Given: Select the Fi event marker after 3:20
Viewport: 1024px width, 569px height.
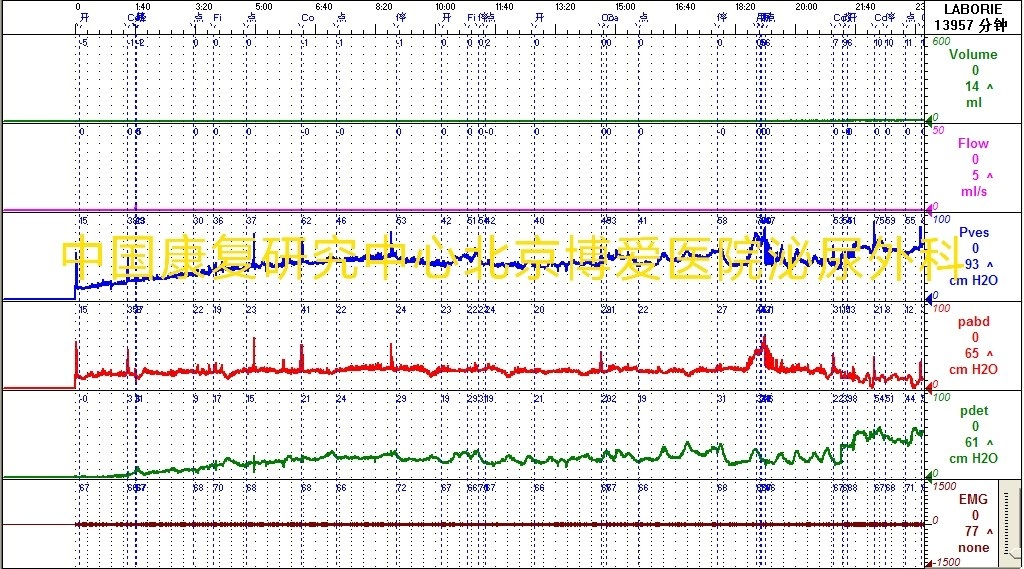Looking at the screenshot, I should click(x=217, y=18).
